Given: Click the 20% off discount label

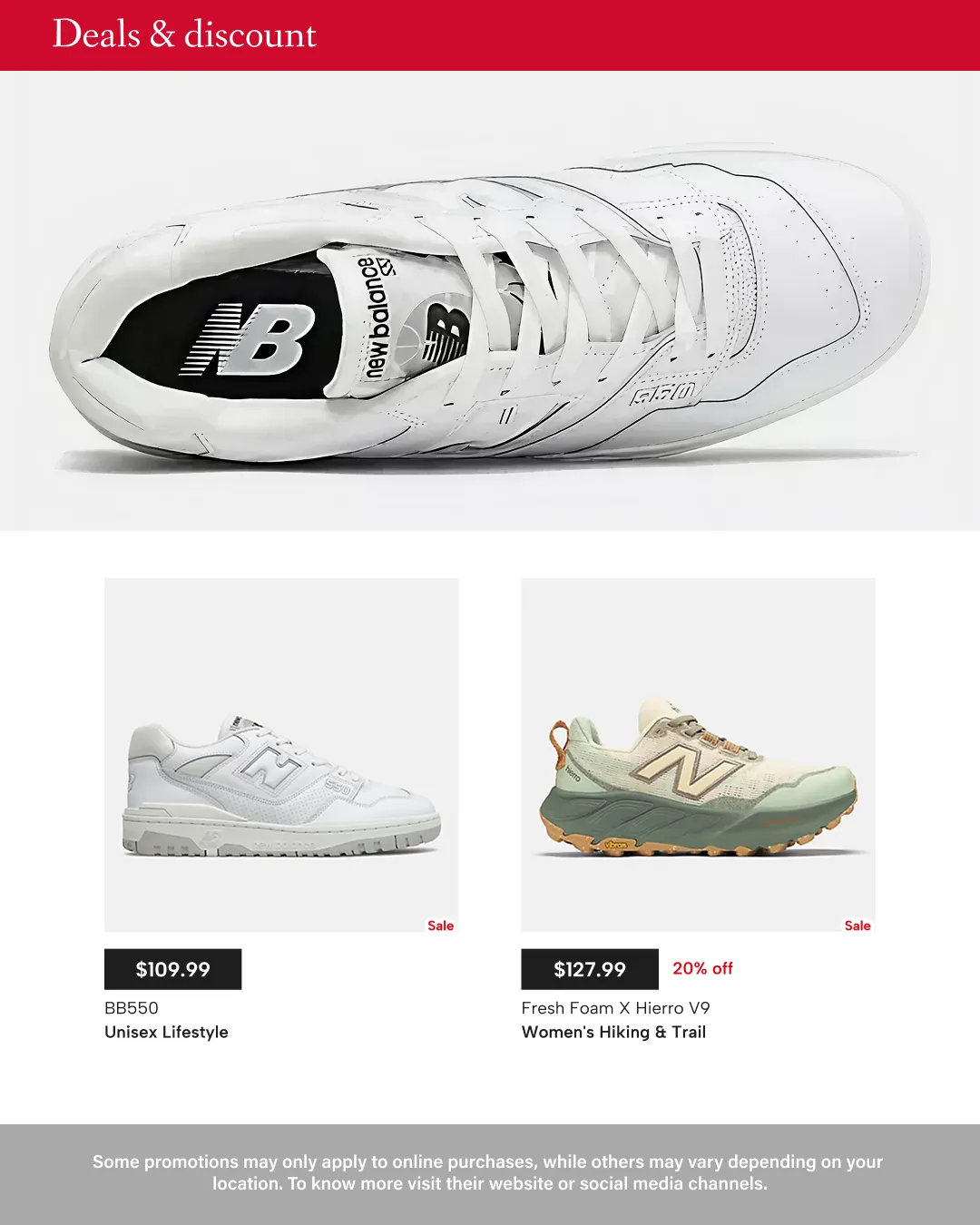Looking at the screenshot, I should coord(702,968).
